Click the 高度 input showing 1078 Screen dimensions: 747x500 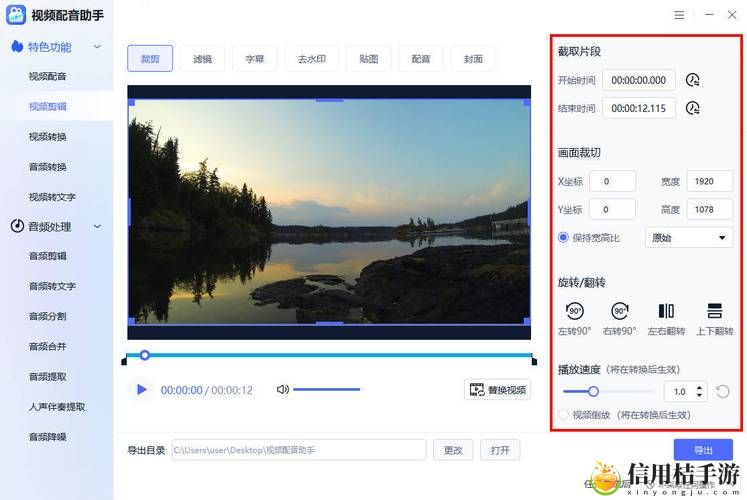(x=710, y=209)
